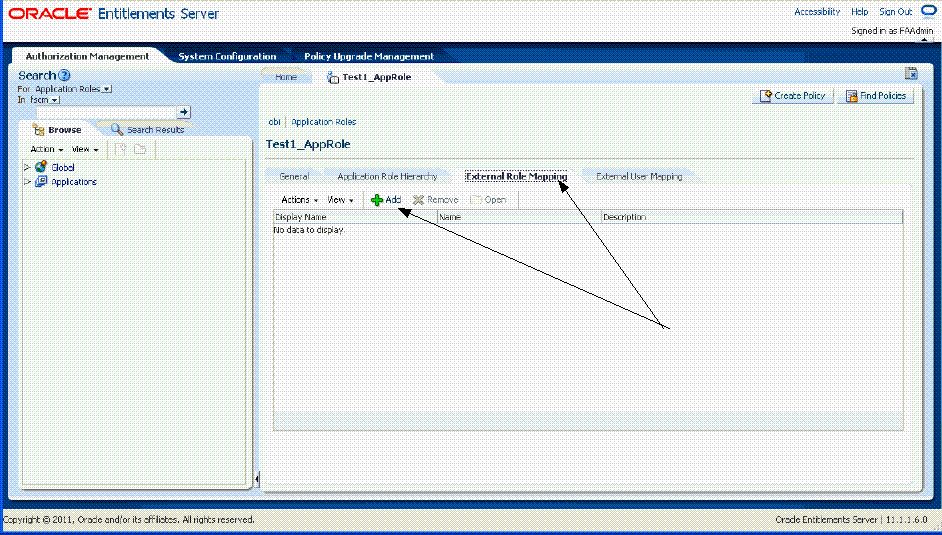This screenshot has width=942, height=535.
Task: Click the Applications icon in the tree
Action: tap(41, 181)
